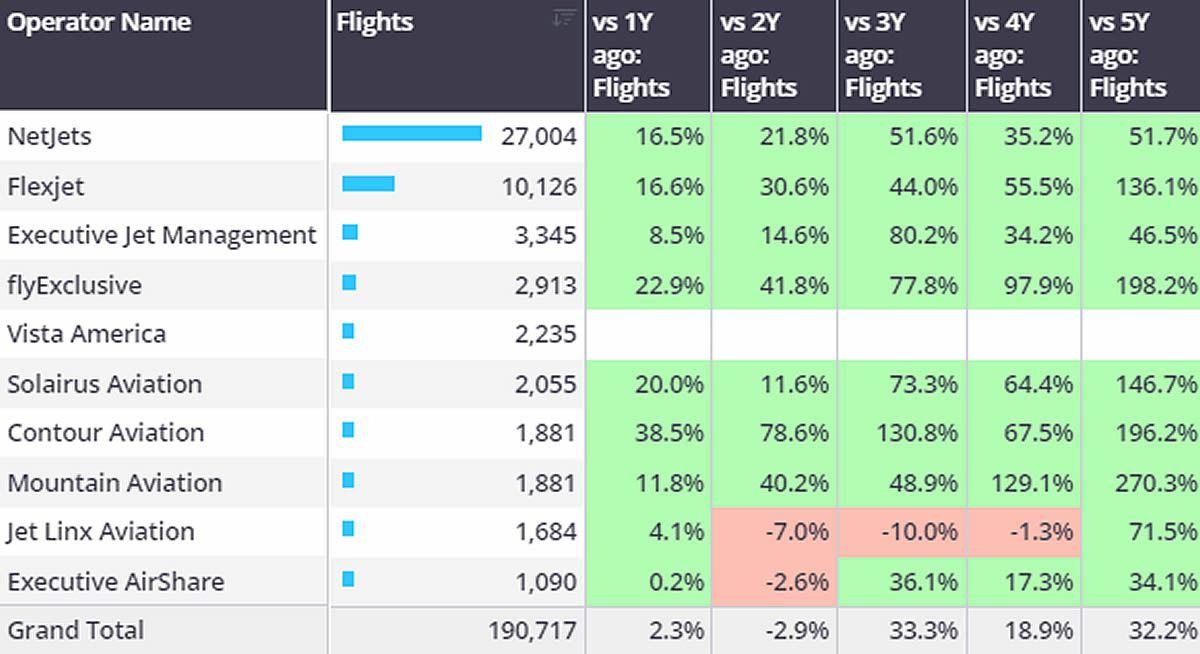
Task: Click Jet Linx Aviation flight count 1,684
Action: 545,532
